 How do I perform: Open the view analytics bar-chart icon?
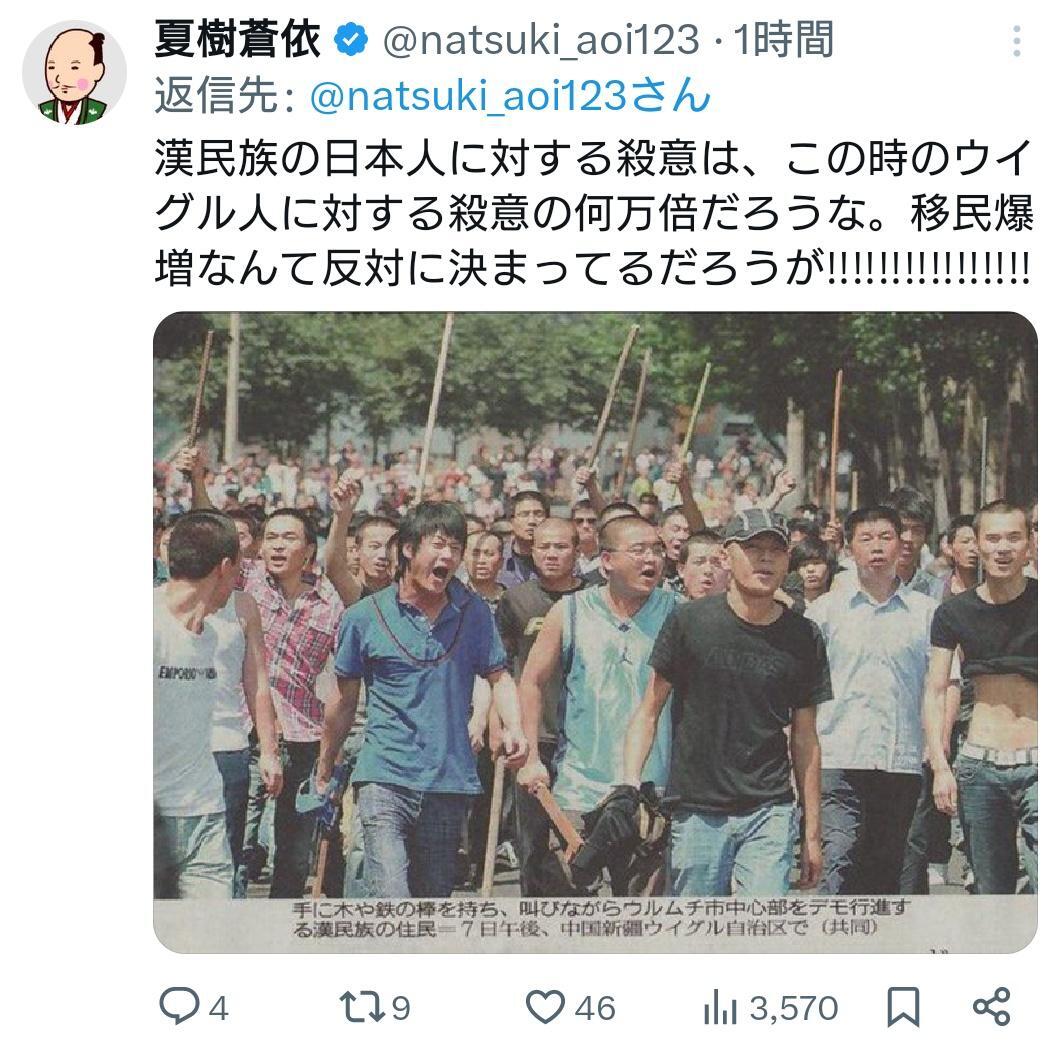721,1010
